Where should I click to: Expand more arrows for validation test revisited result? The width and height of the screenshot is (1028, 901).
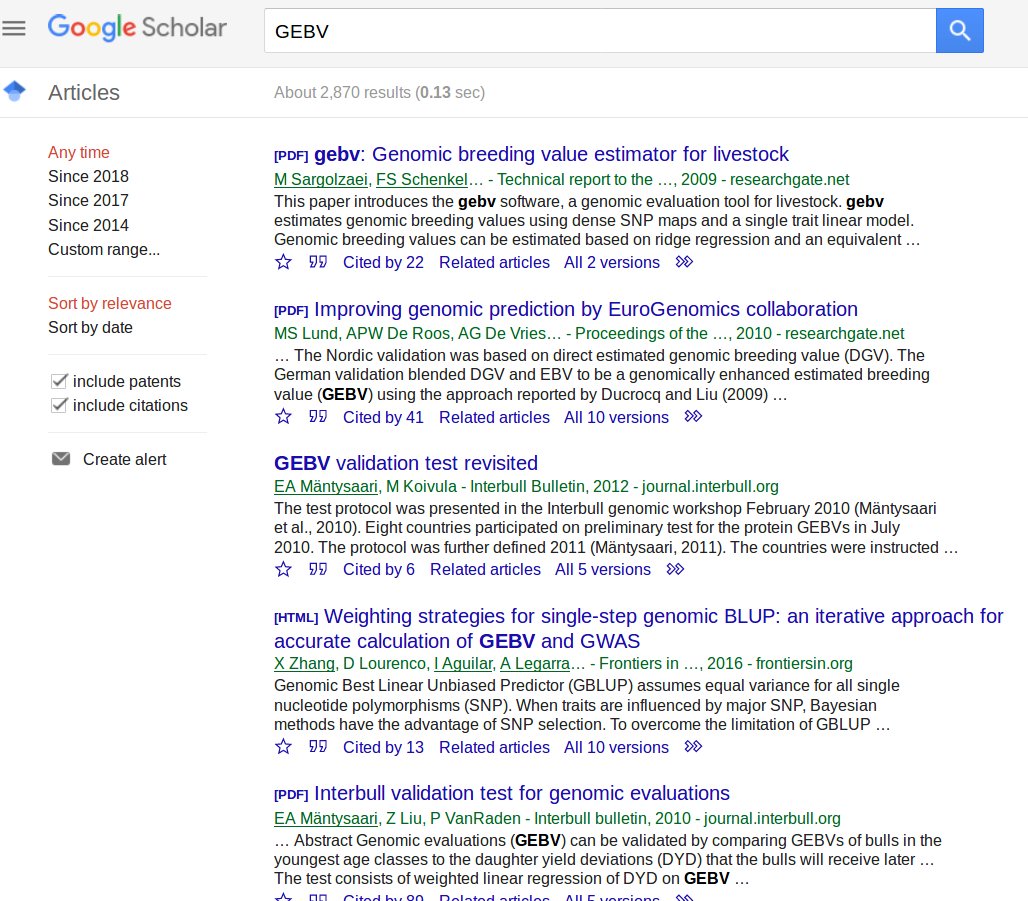pos(675,569)
